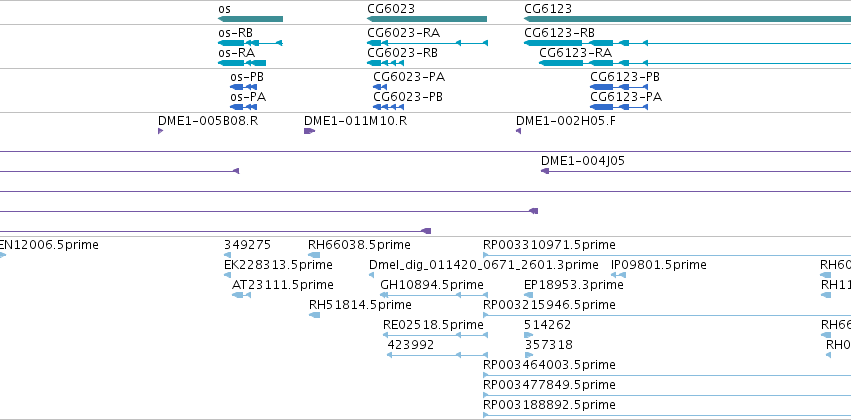The image size is (851, 420).
Task: Click the CG6123-PA protein label
Action: pos(626,97)
